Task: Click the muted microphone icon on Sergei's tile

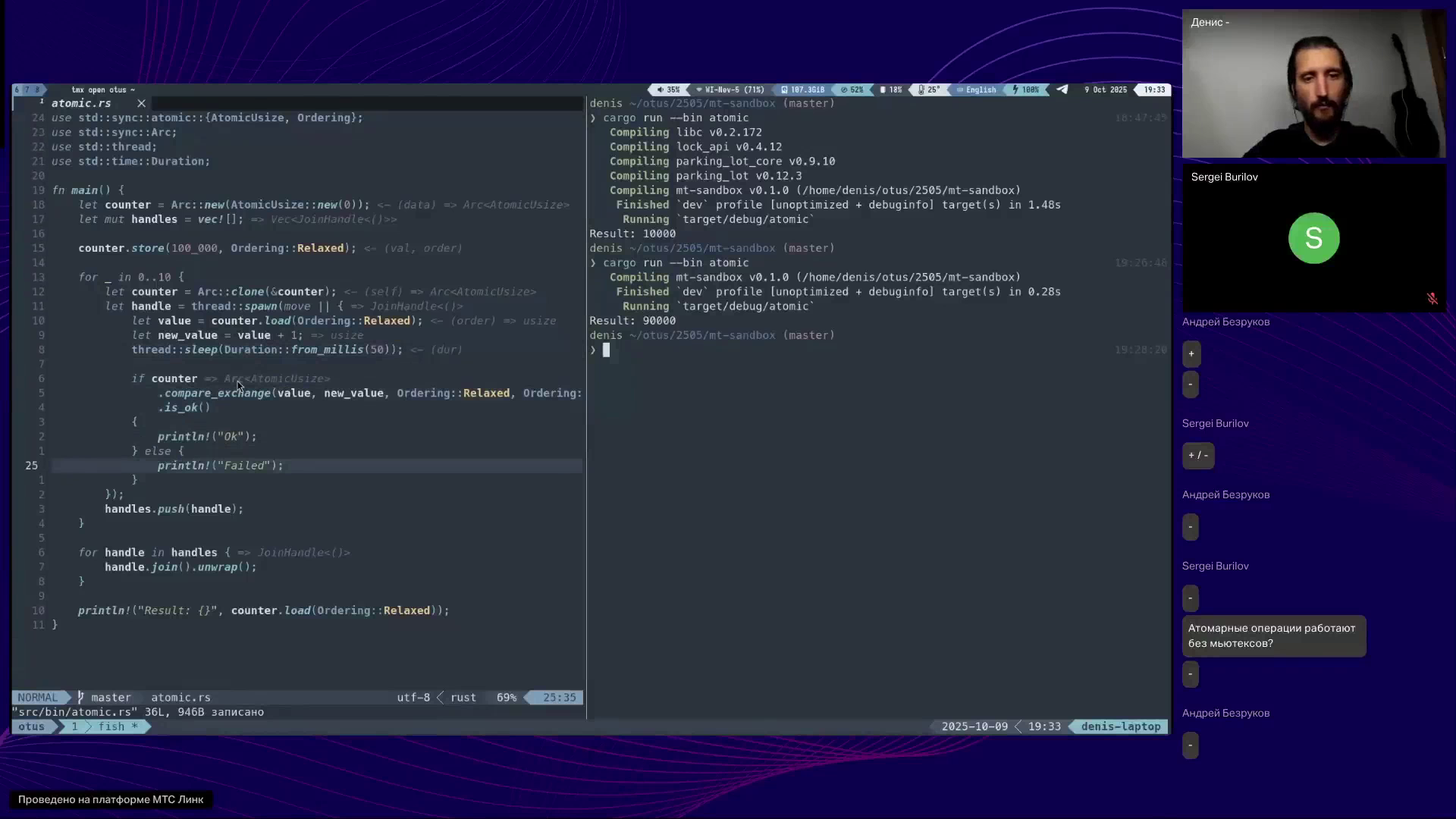Action: [x=1432, y=299]
